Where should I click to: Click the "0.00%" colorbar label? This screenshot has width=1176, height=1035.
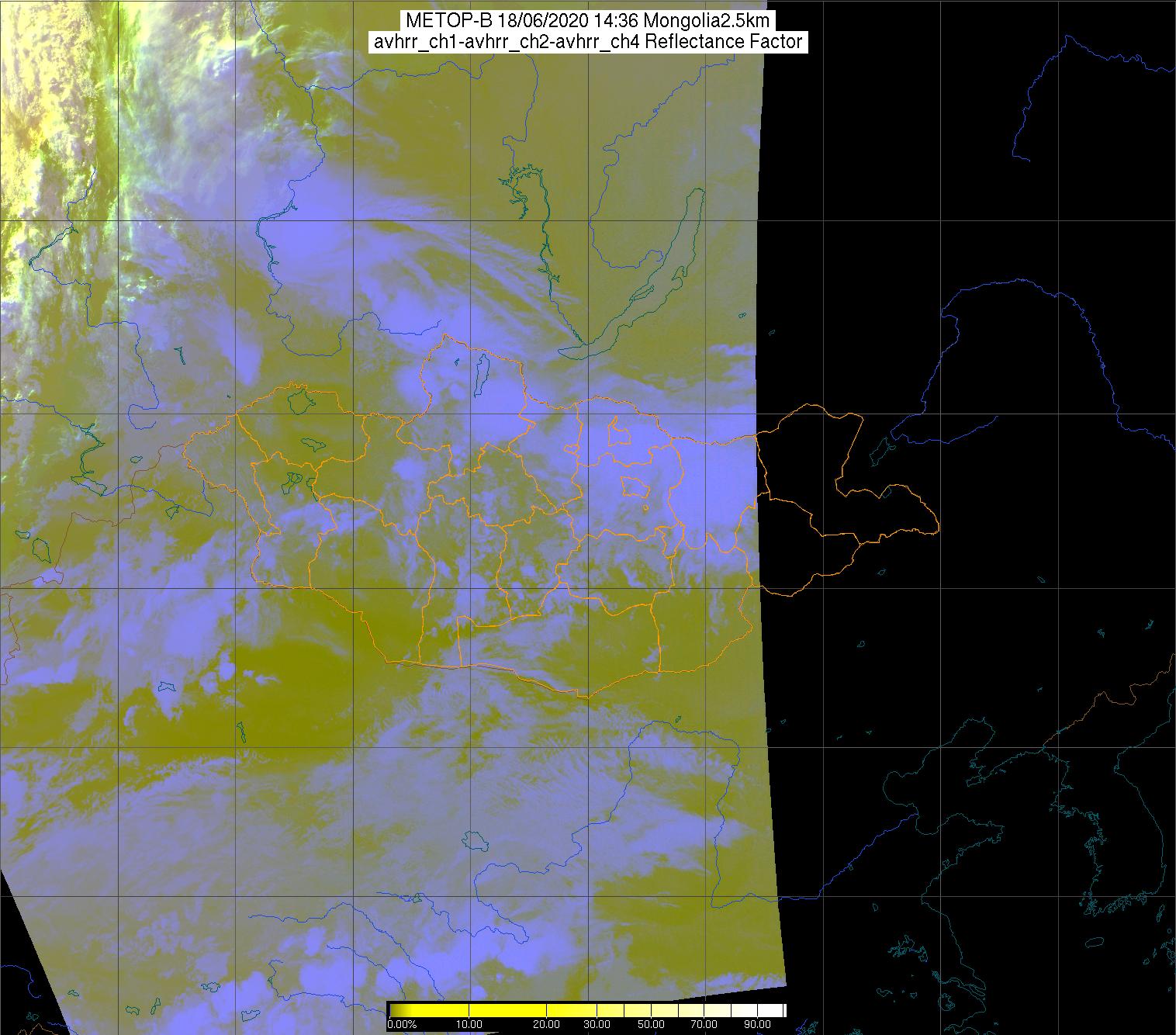pyautogui.click(x=402, y=1025)
